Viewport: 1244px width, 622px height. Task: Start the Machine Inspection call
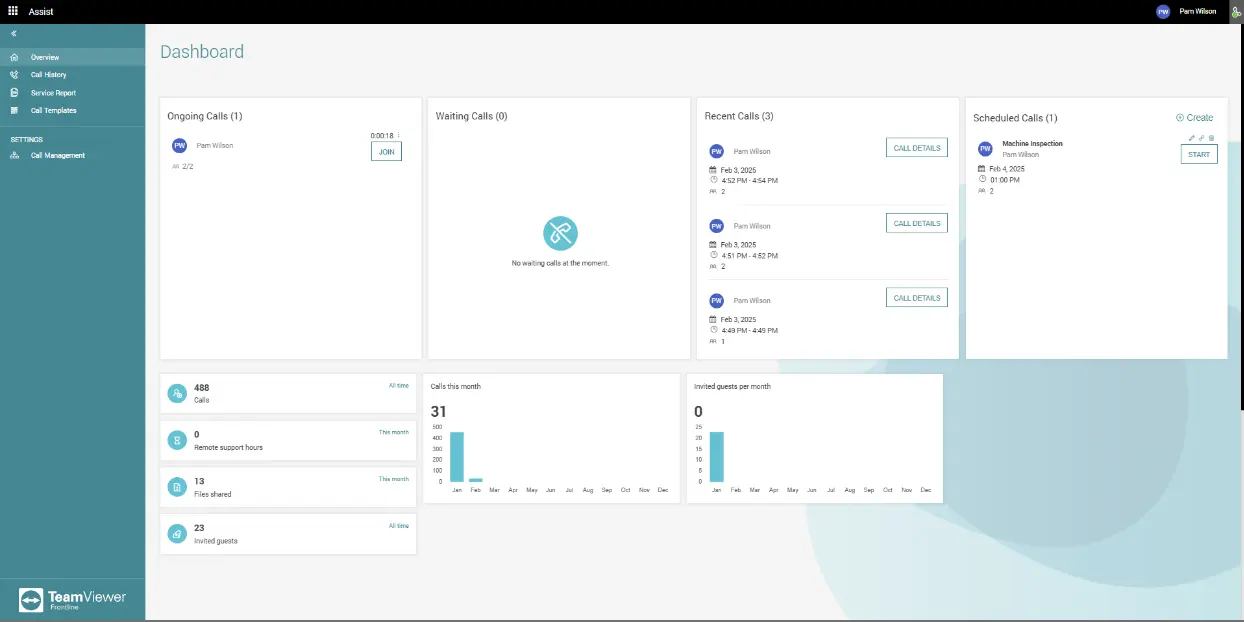tap(1199, 155)
